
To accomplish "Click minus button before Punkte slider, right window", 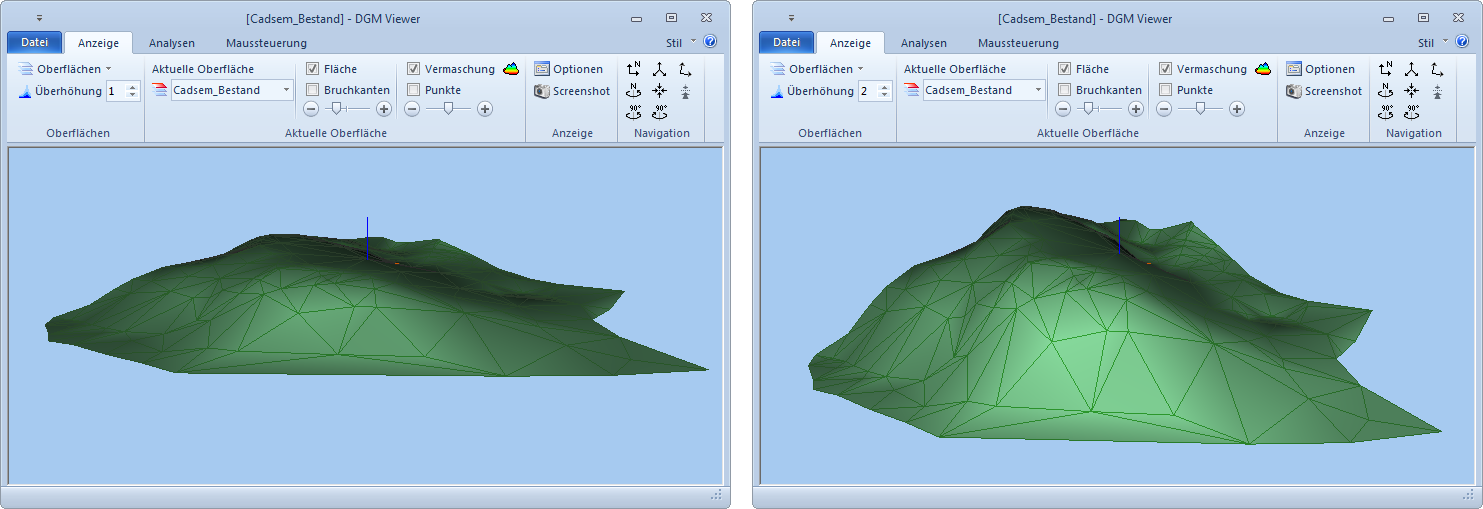I will (1165, 109).
